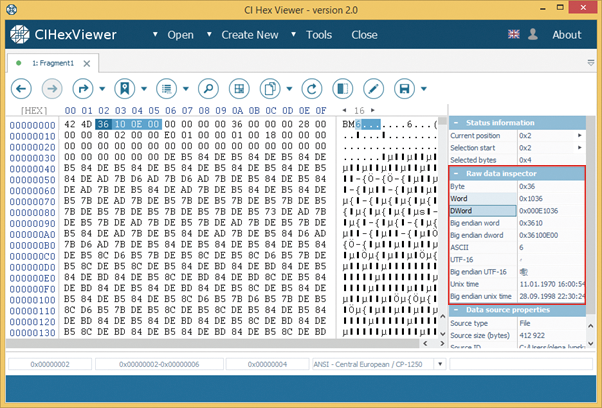
Task: Click the refresh circular arrow icon
Action: point(312,89)
